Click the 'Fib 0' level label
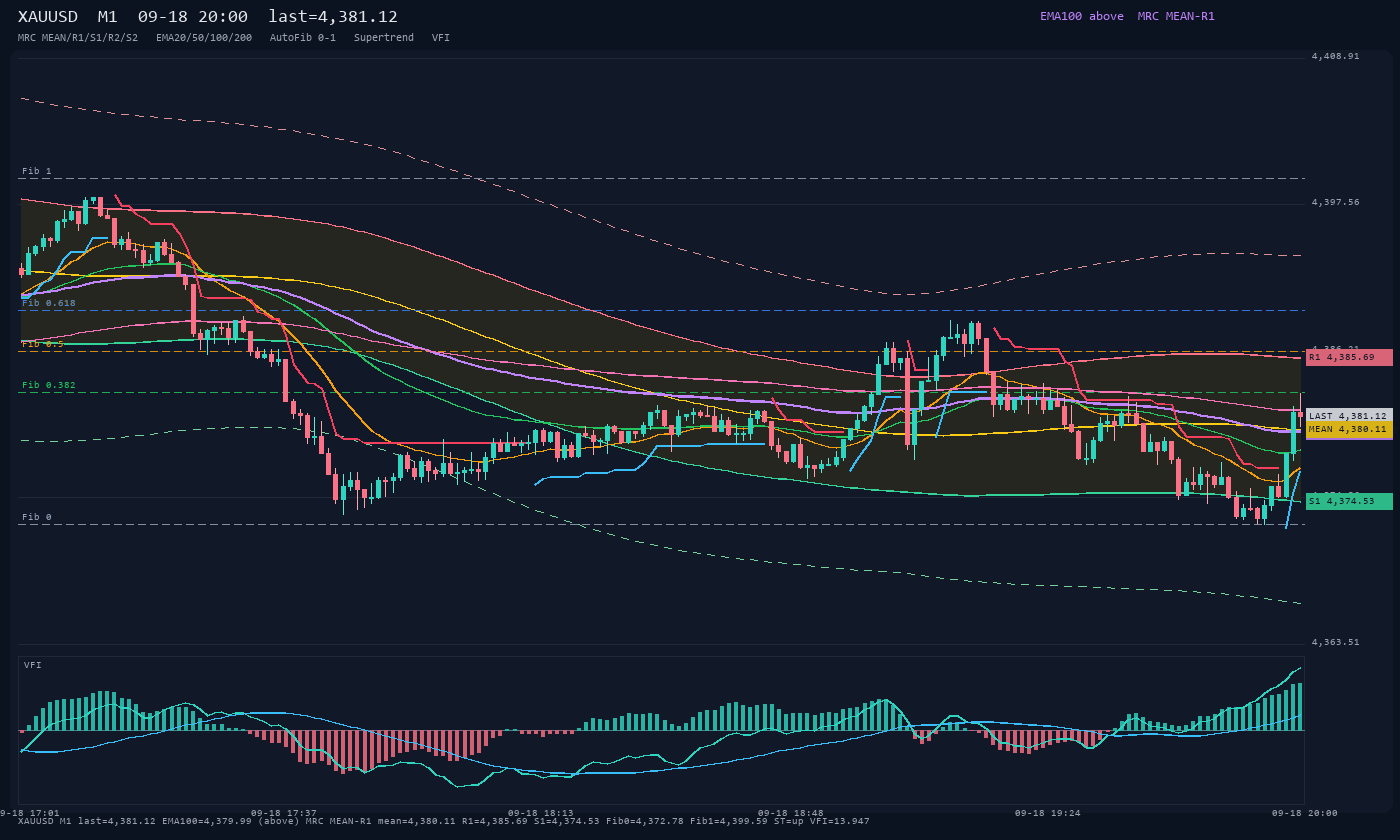Screen dimensions: 1400x840 (36, 517)
